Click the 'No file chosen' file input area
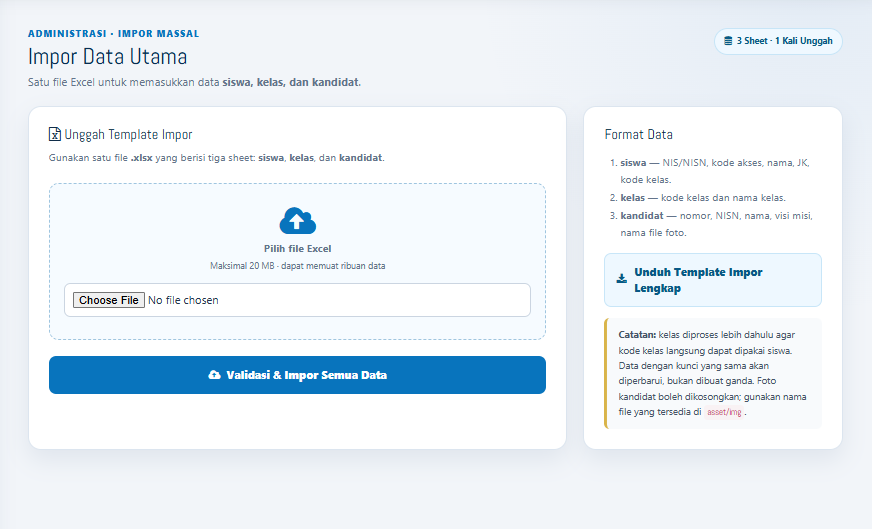The height and width of the screenshot is (529, 872). point(298,300)
